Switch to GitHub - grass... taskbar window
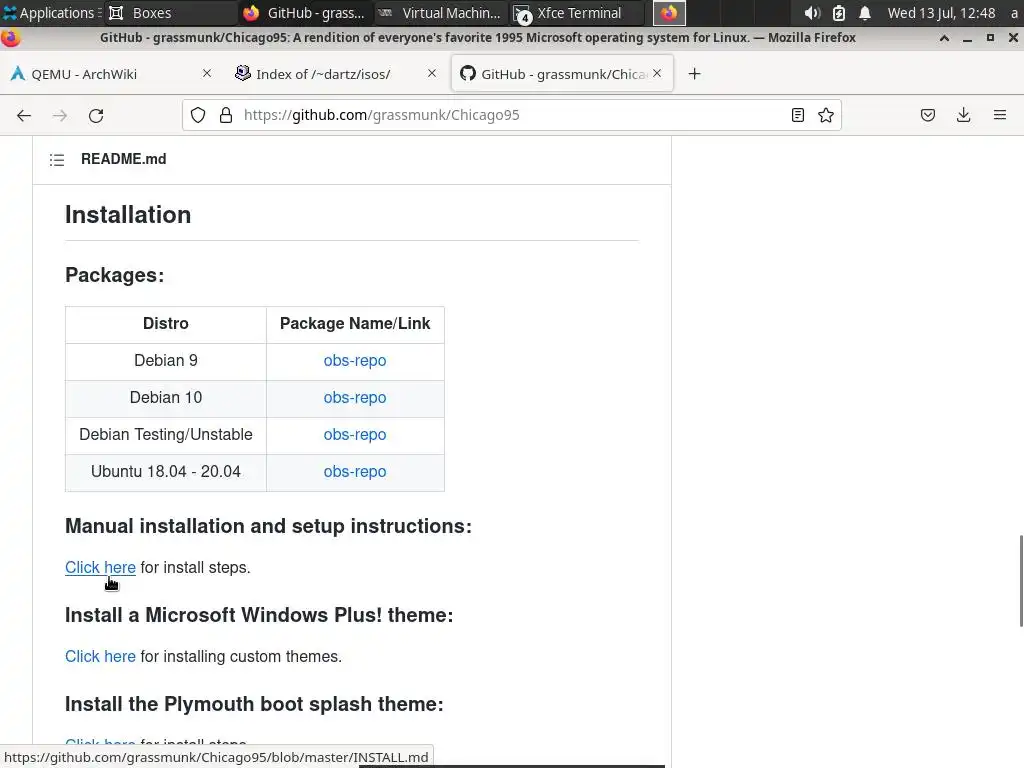The width and height of the screenshot is (1024, 768). pyautogui.click(x=304, y=13)
